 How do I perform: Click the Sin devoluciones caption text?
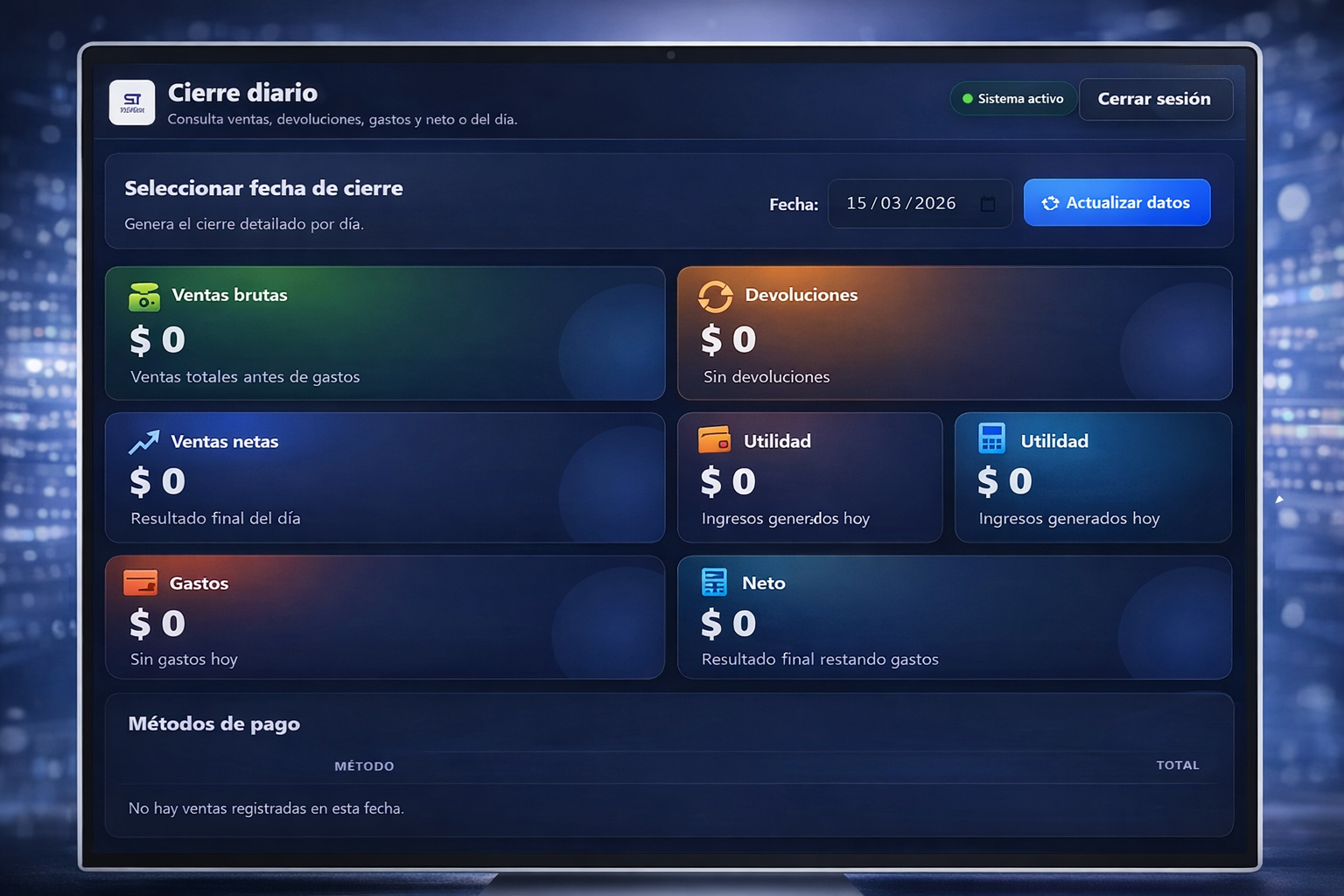click(766, 377)
